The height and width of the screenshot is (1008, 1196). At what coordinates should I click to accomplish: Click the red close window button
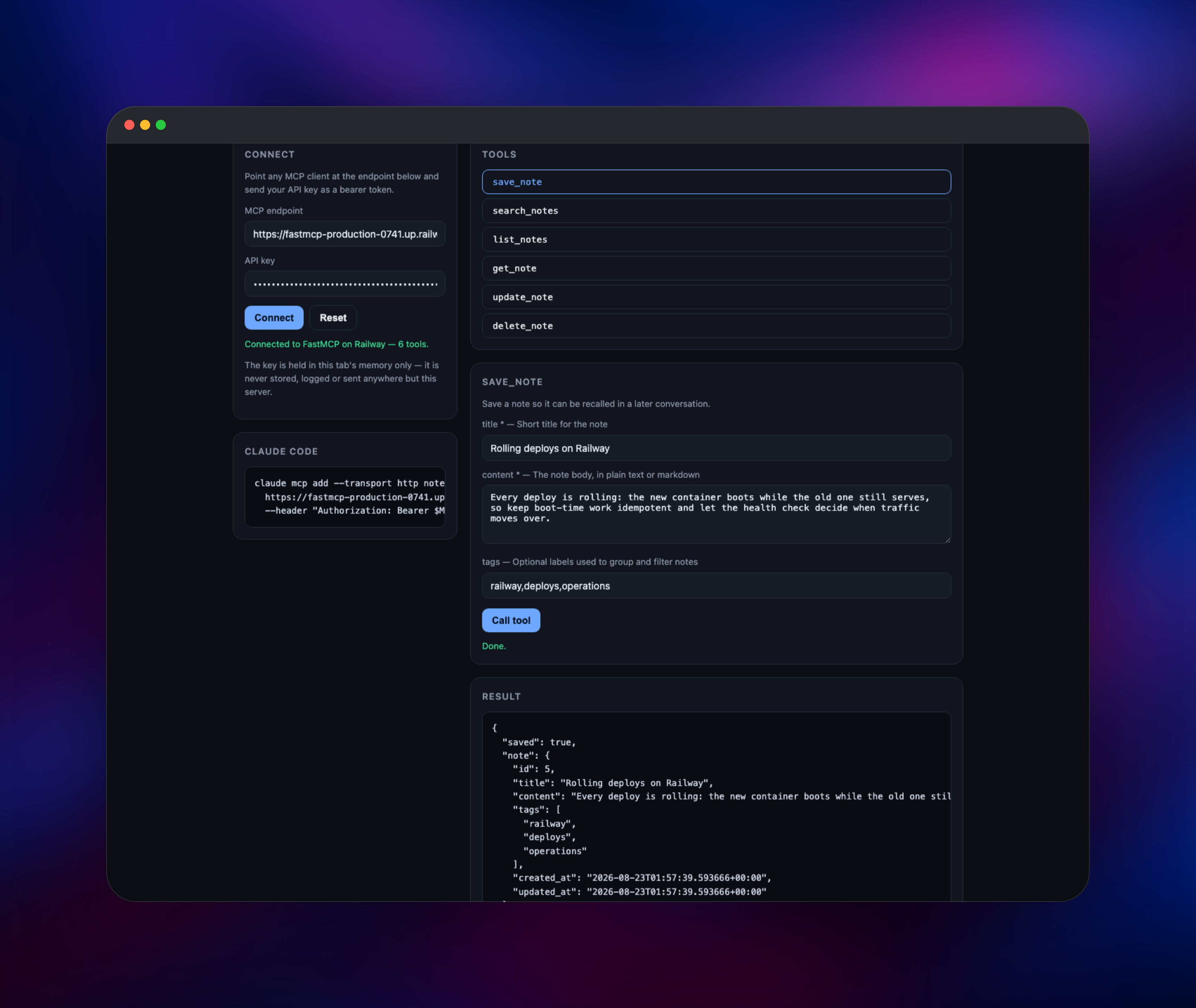(x=129, y=125)
